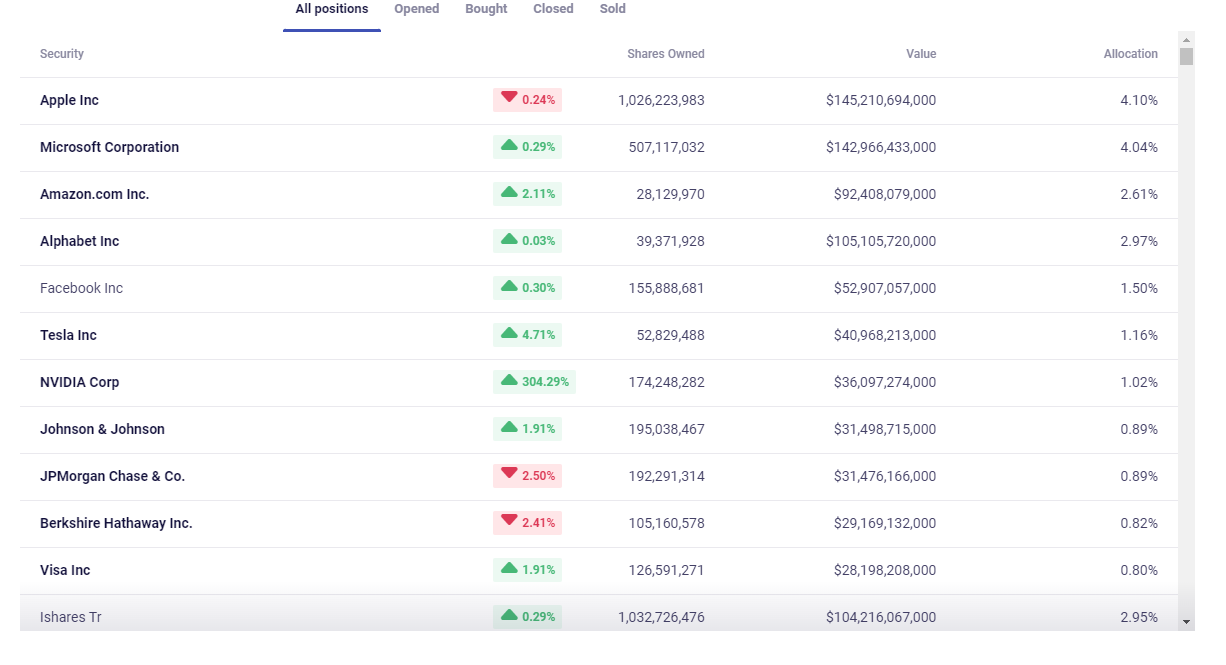Select the All positions tab
The image size is (1226, 665).
pyautogui.click(x=332, y=9)
